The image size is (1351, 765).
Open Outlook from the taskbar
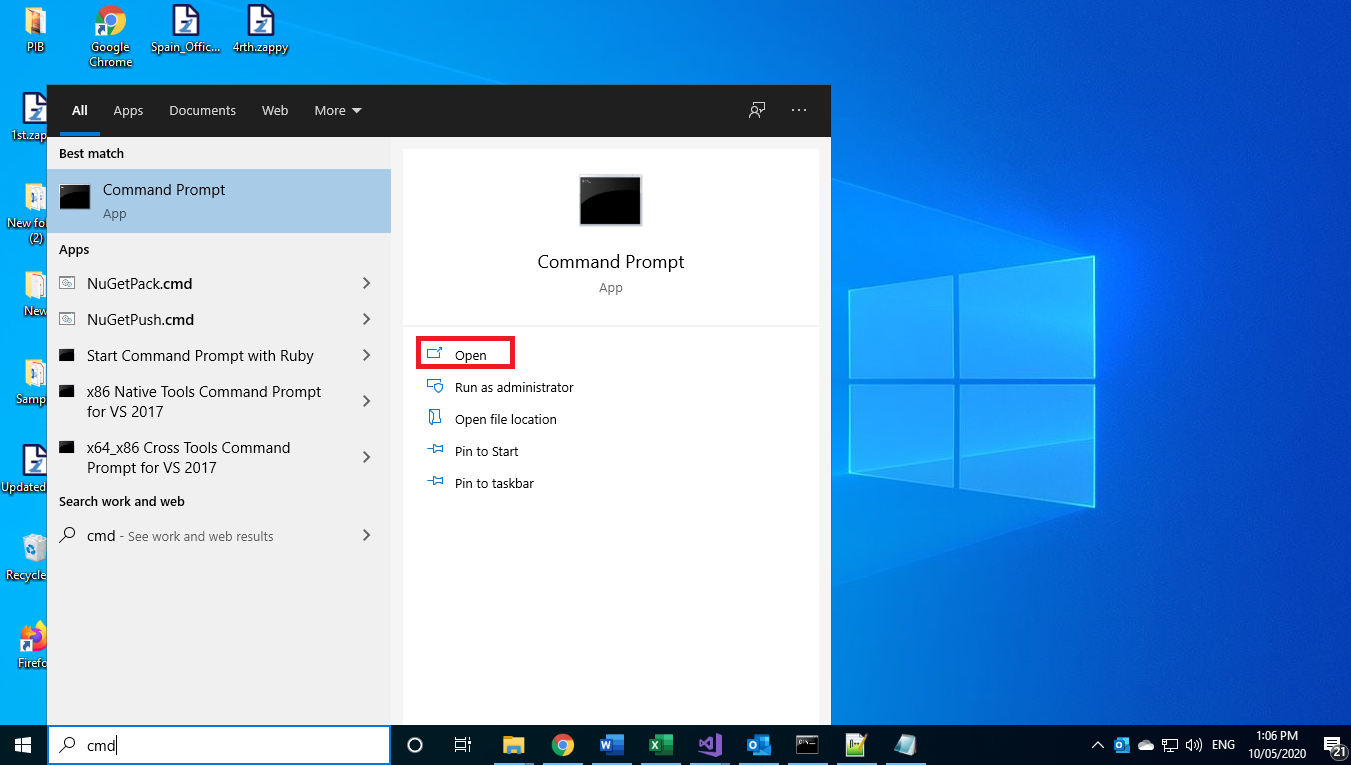(x=758, y=745)
